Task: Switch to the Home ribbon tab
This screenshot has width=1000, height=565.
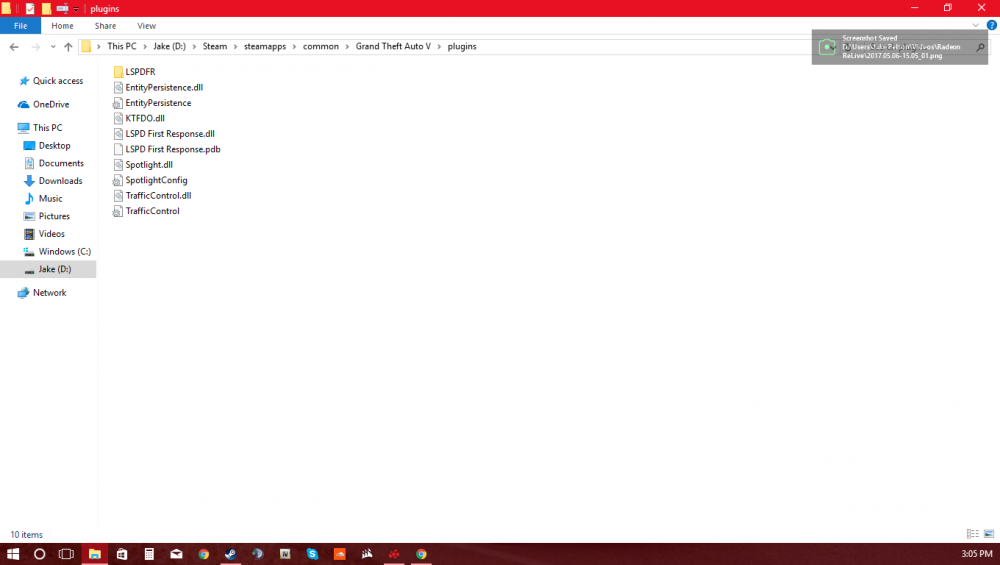Action: coord(62,26)
